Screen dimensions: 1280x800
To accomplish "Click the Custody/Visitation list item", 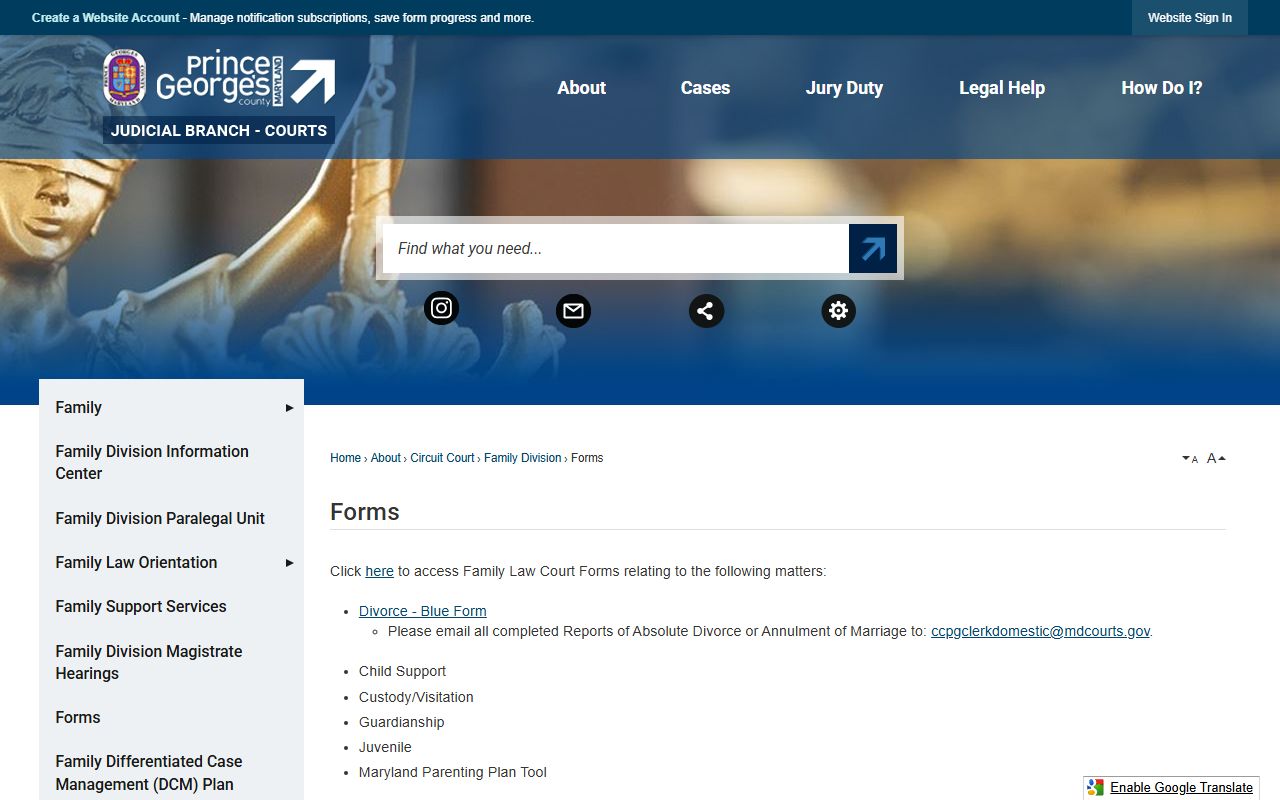I will coord(416,697).
